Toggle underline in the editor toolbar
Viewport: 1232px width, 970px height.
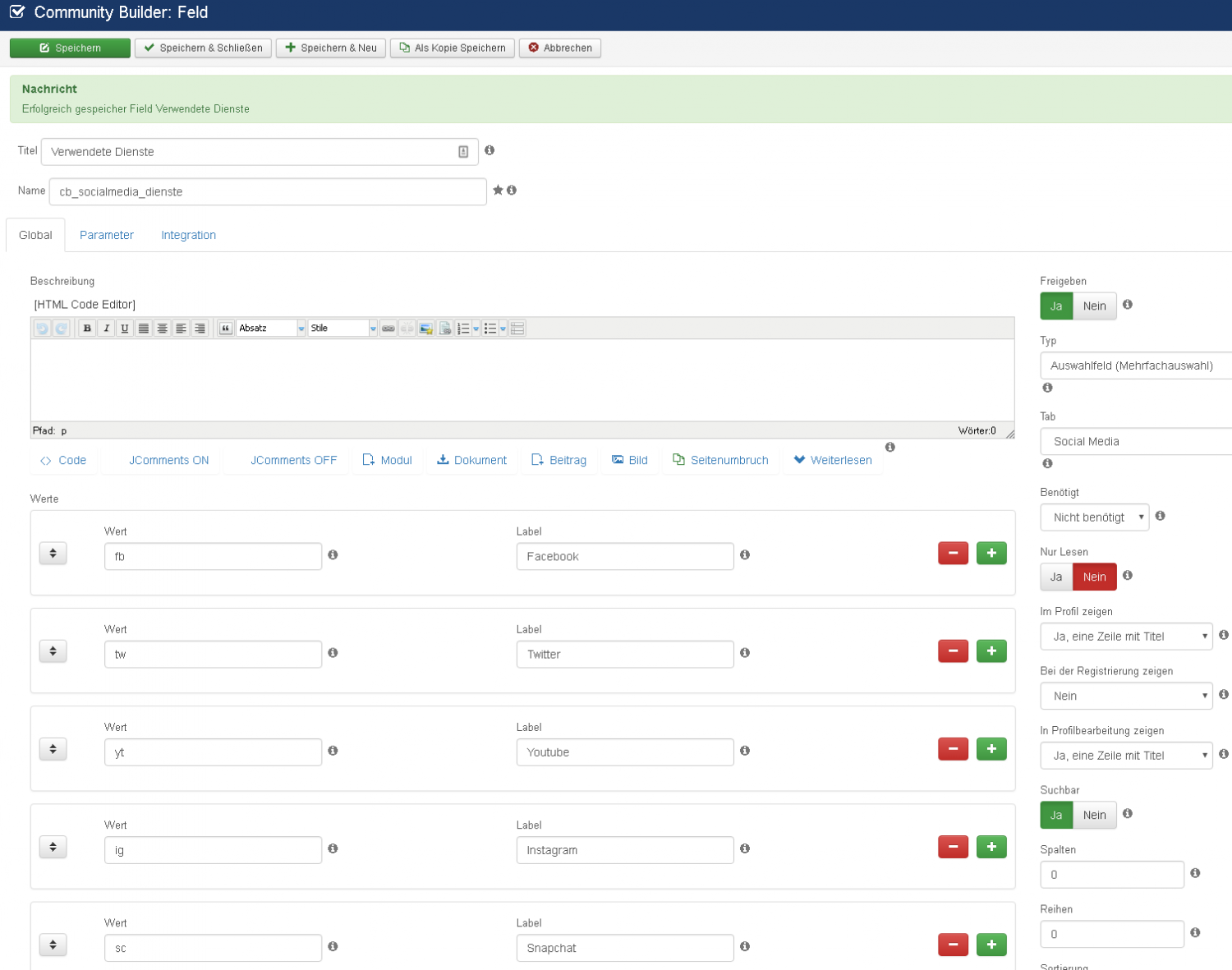tap(125, 329)
